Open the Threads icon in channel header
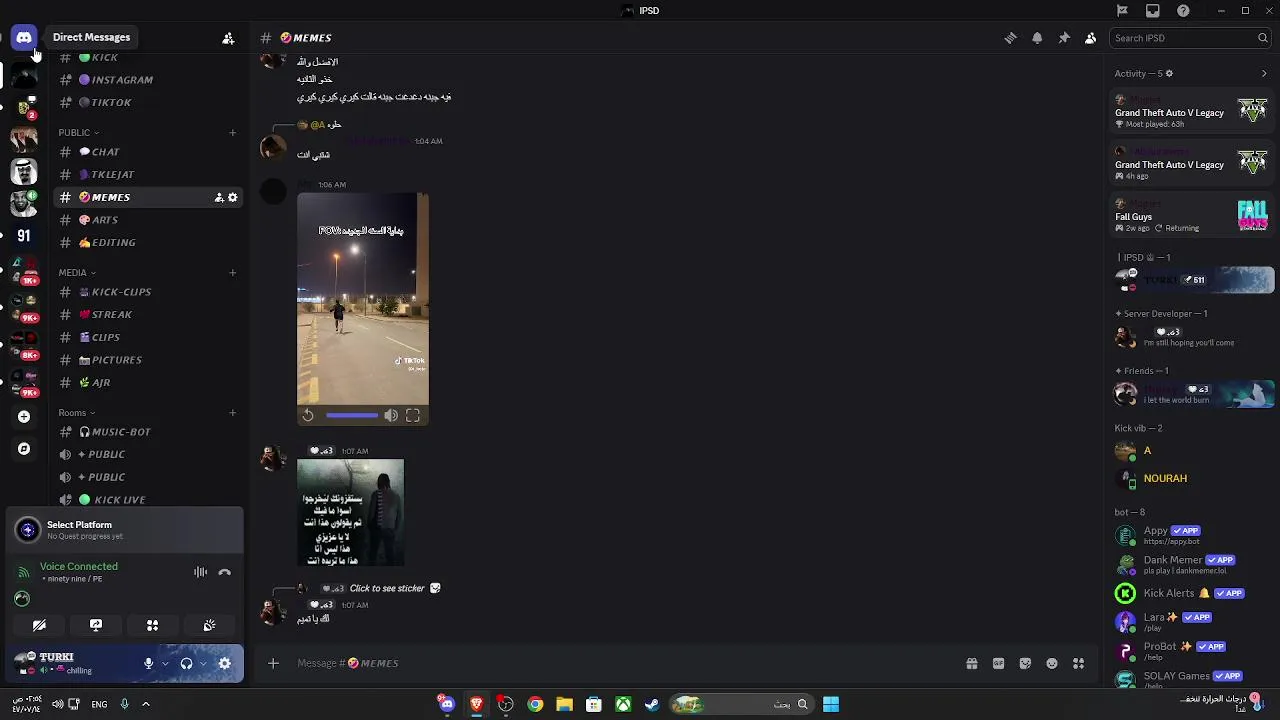This screenshot has width=1280, height=720. [x=1010, y=38]
